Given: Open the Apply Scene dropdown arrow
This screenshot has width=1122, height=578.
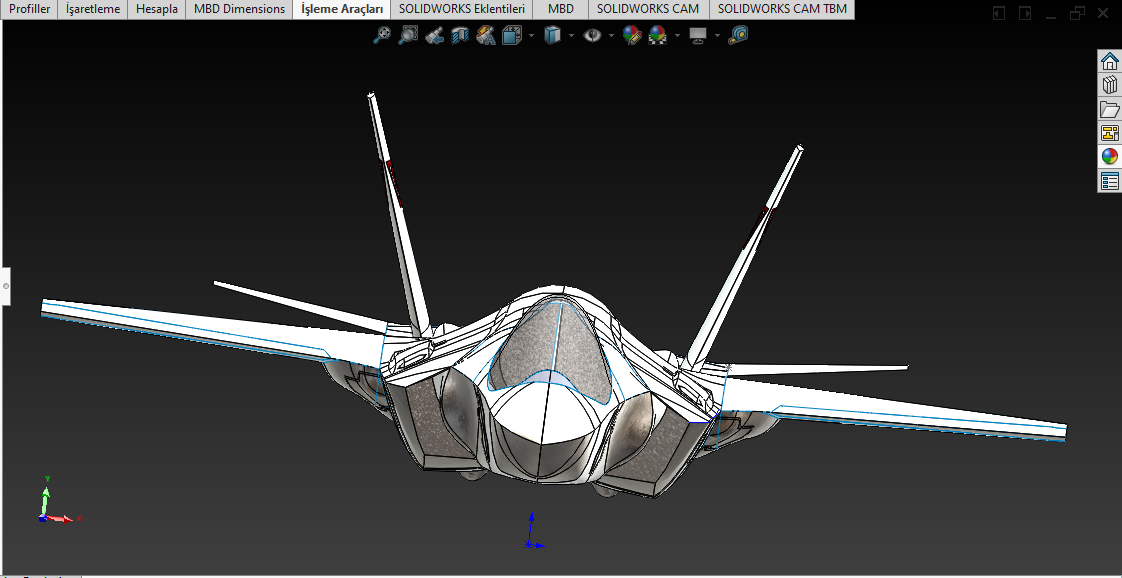Looking at the screenshot, I should [677, 35].
